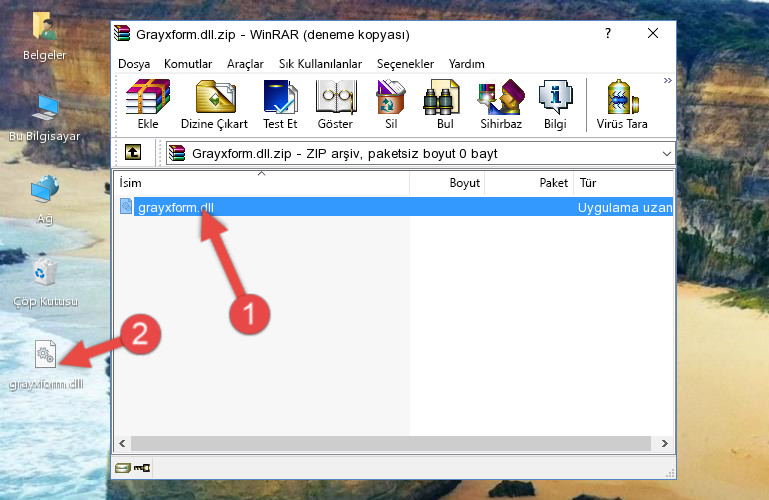Open the Komutlar menu
This screenshot has height=500, width=769.
click(x=188, y=64)
